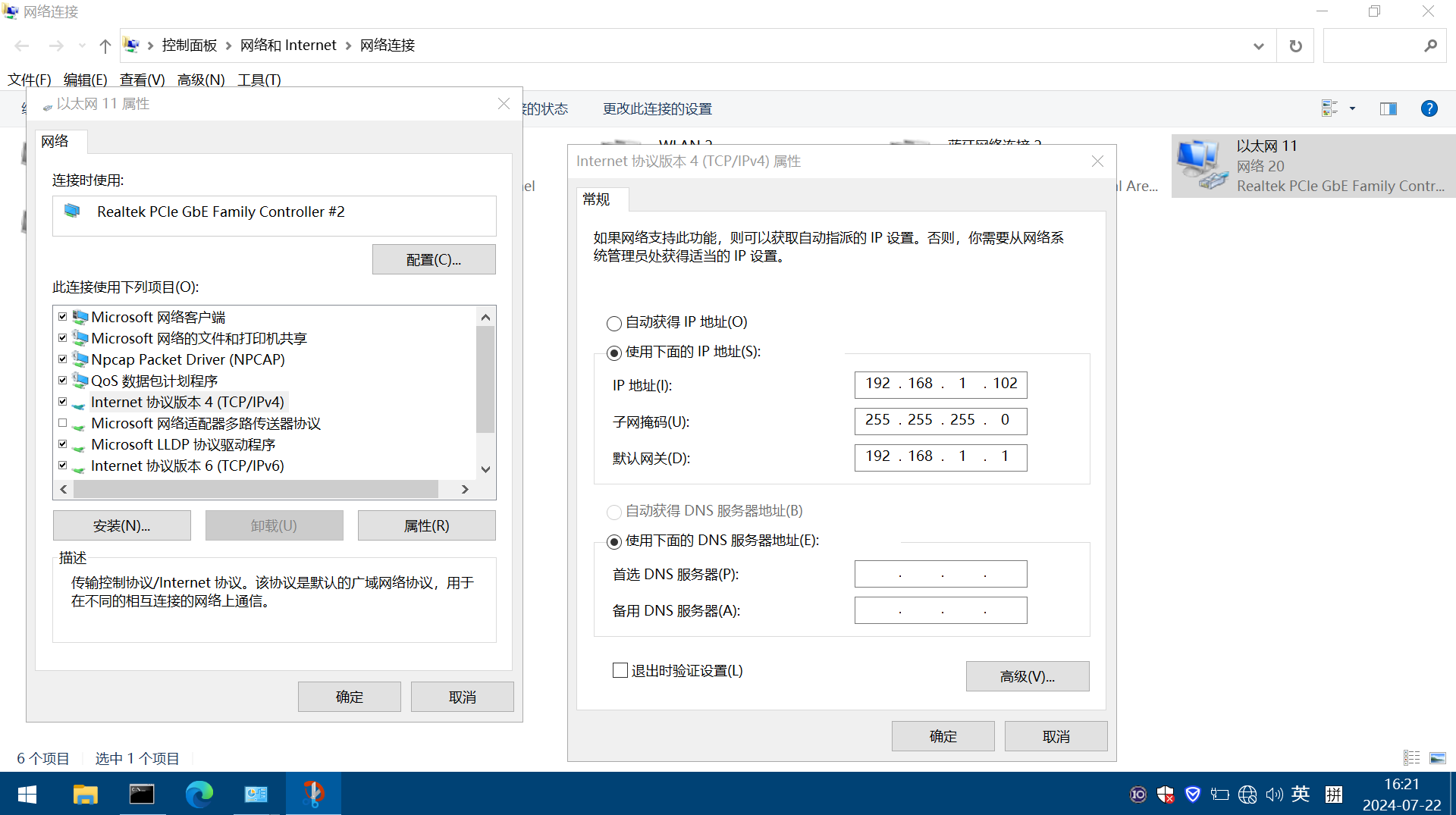Open the 查看(V) menu

point(142,80)
